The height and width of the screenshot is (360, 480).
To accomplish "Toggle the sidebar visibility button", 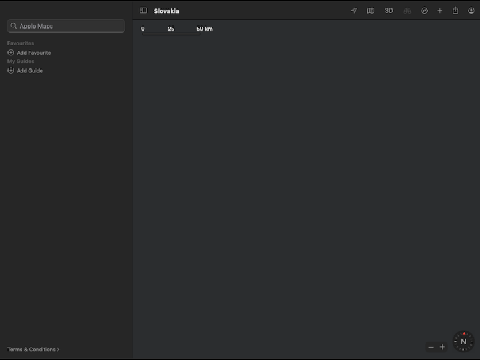I will click(143, 11).
